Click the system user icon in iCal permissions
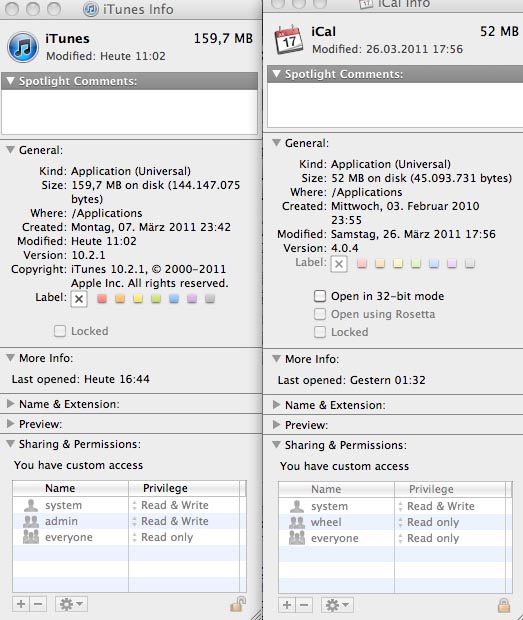Image resolution: width=523 pixels, height=620 pixels. [x=297, y=506]
